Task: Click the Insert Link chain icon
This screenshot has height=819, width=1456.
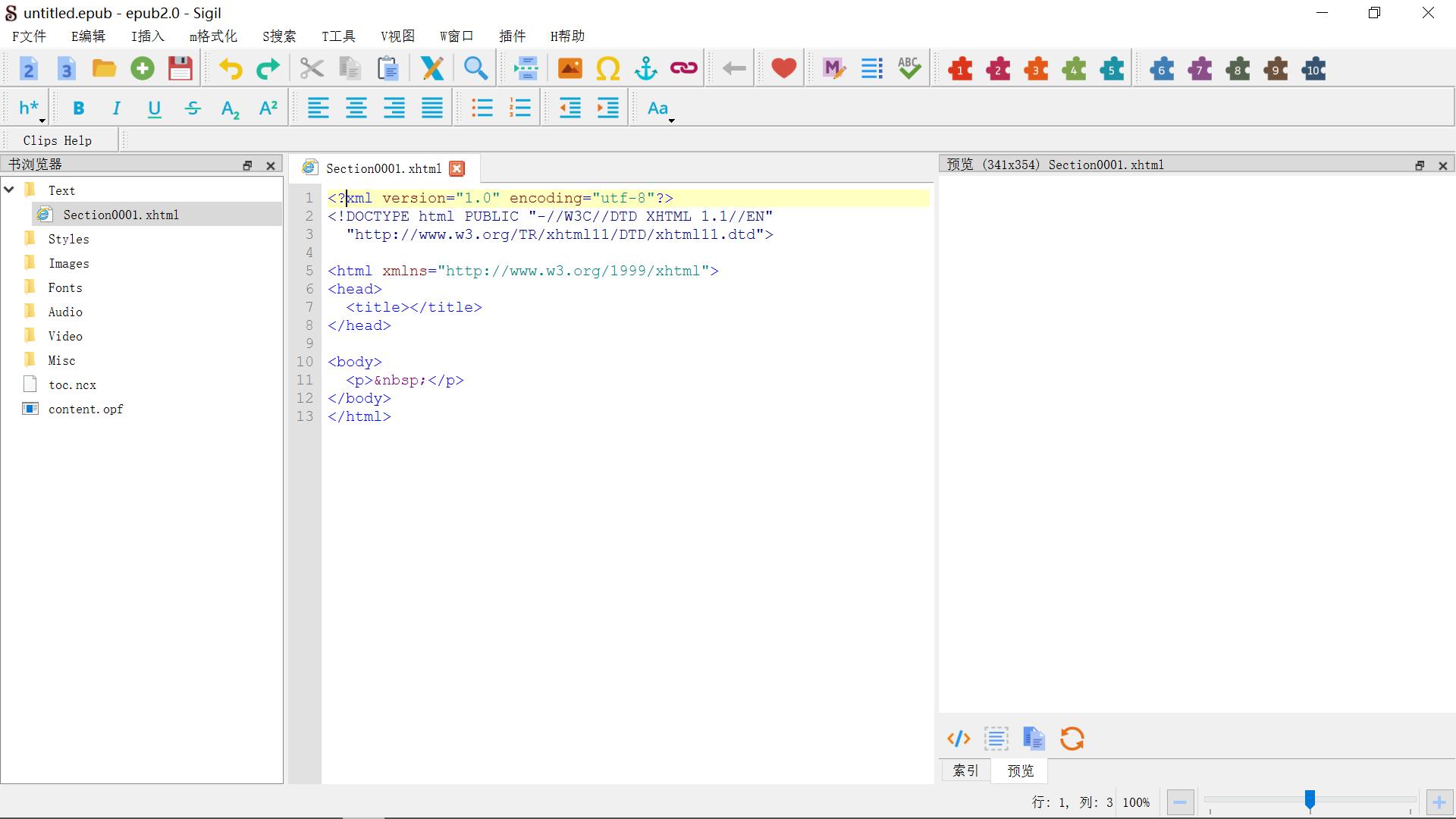Action: [x=683, y=69]
